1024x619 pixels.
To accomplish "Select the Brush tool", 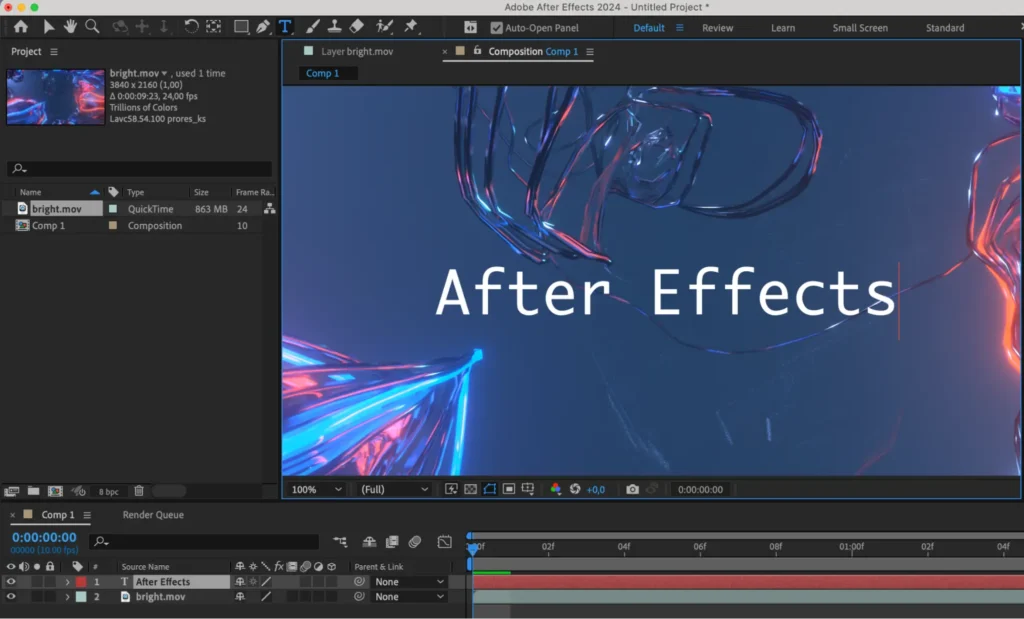I will click(x=313, y=27).
